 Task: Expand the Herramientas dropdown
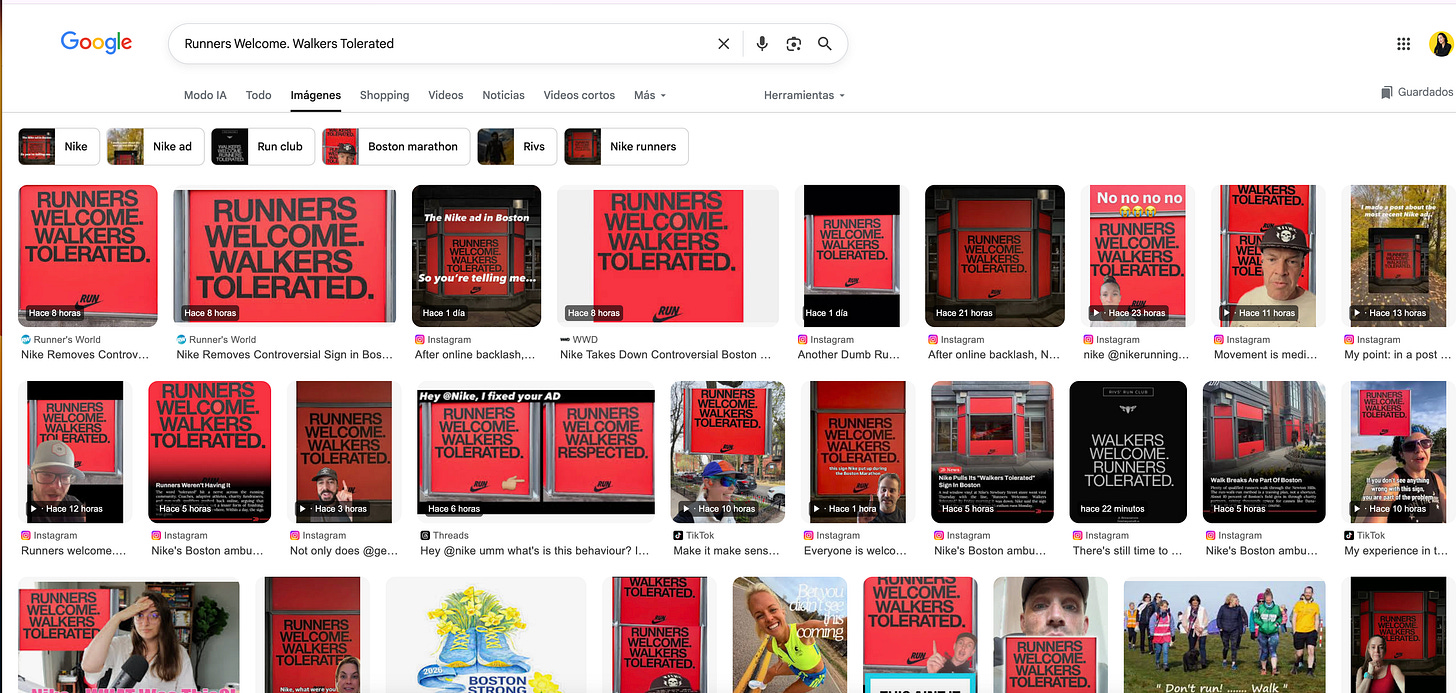[x=804, y=95]
